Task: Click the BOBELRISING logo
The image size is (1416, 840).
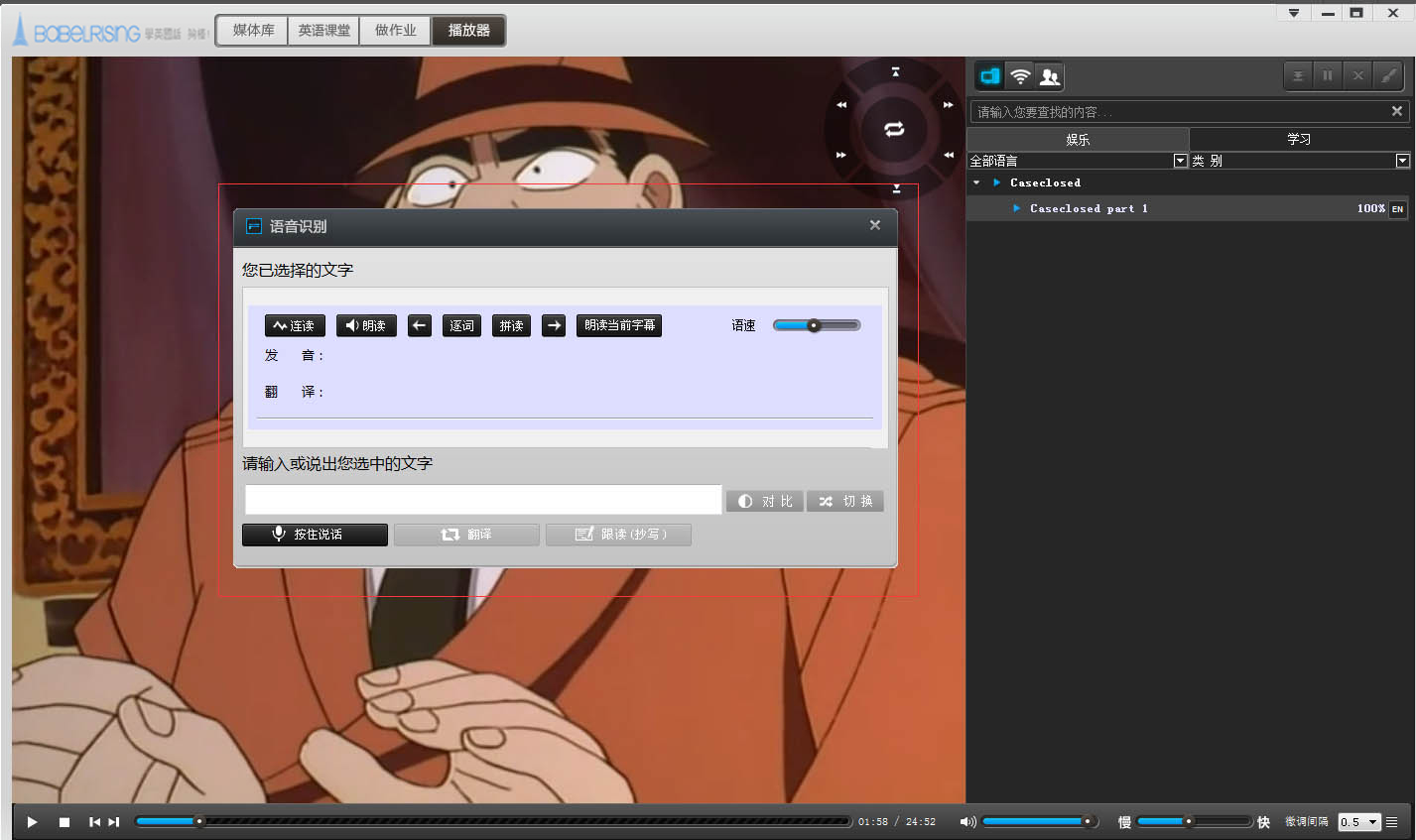Action: coord(75,32)
